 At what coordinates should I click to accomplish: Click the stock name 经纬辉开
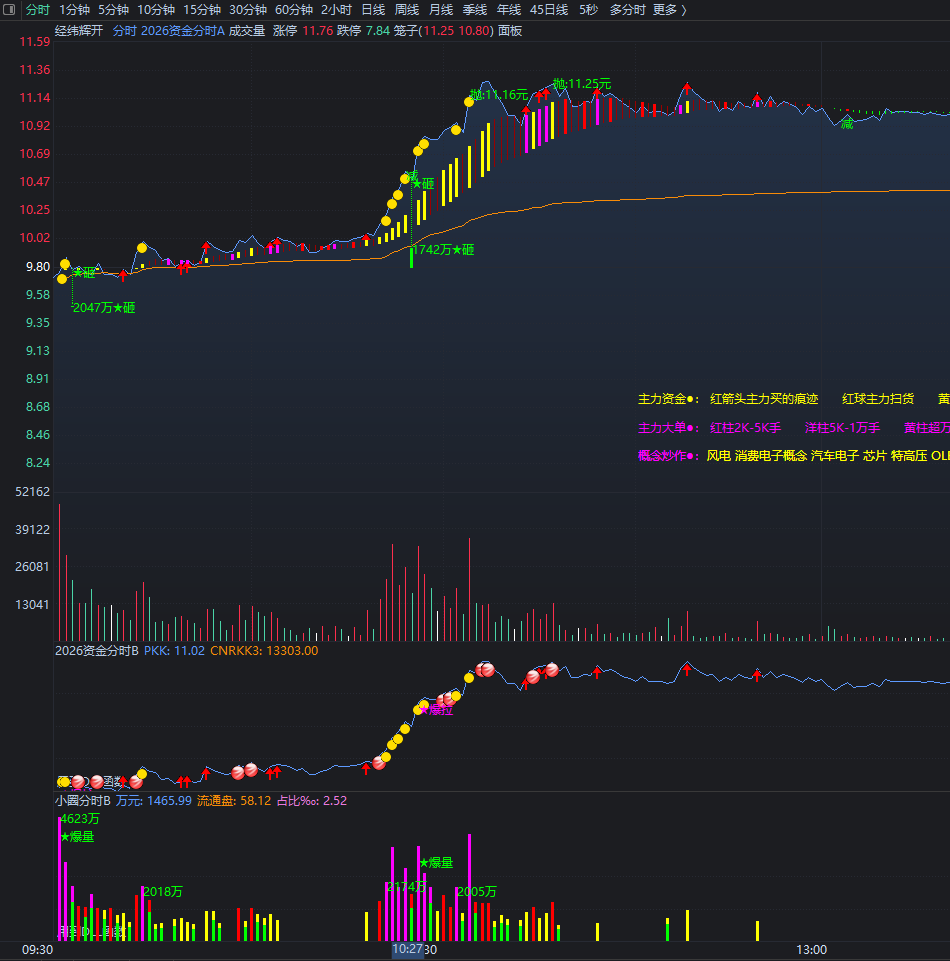[x=79, y=31]
